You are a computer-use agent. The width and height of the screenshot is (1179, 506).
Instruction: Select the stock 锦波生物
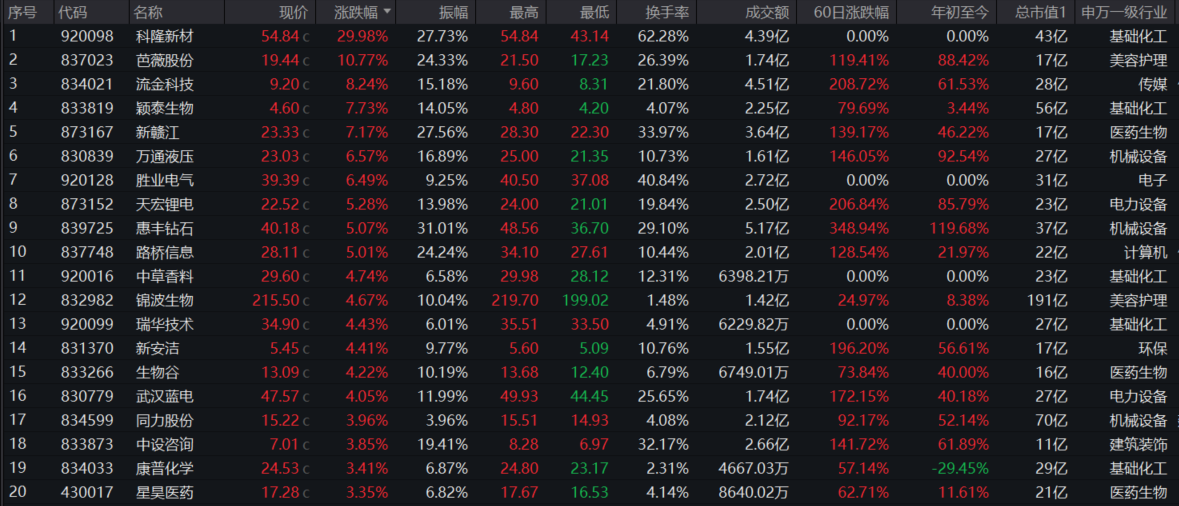[x=165, y=300]
